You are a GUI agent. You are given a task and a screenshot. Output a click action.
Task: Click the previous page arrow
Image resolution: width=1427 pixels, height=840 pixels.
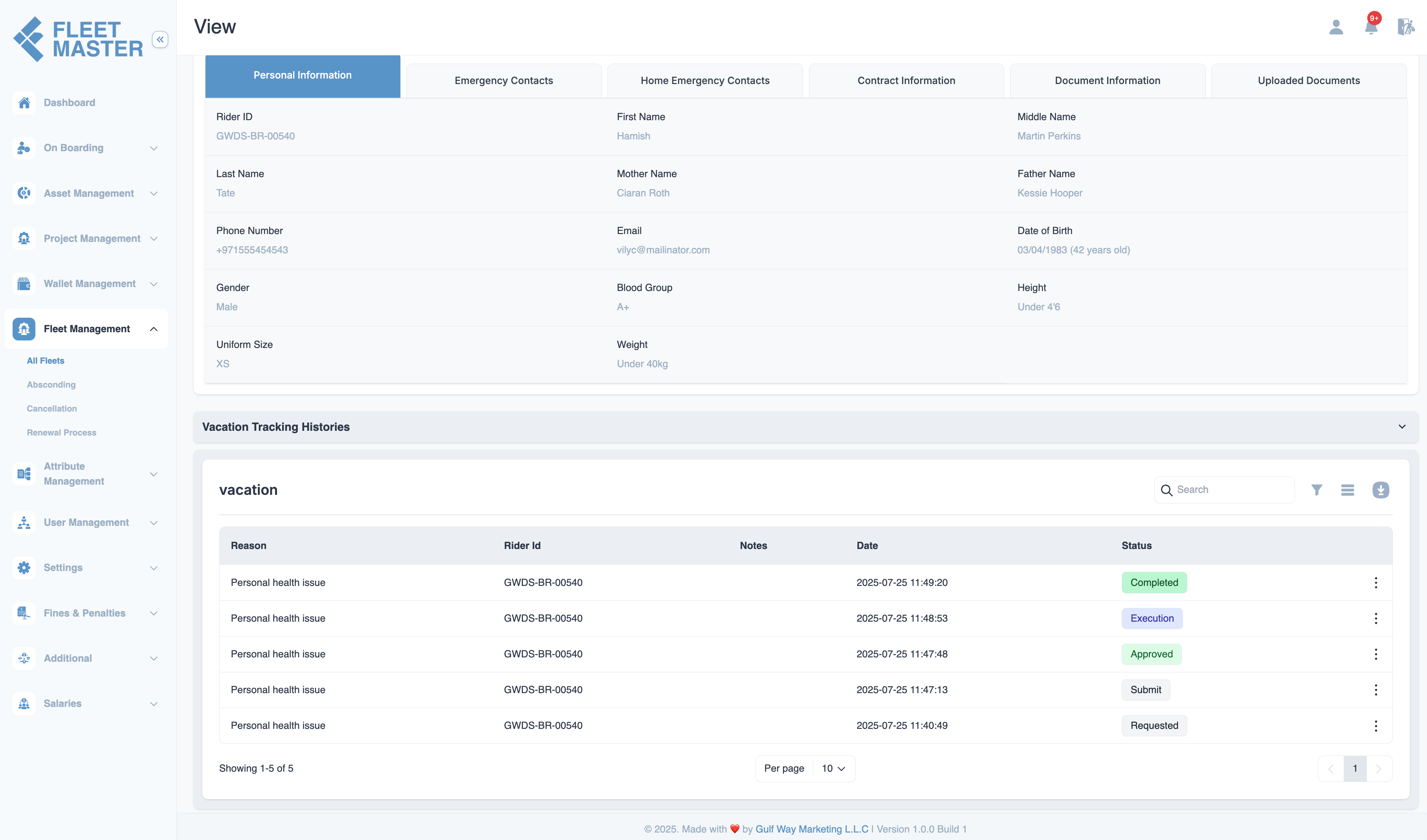[1331, 769]
